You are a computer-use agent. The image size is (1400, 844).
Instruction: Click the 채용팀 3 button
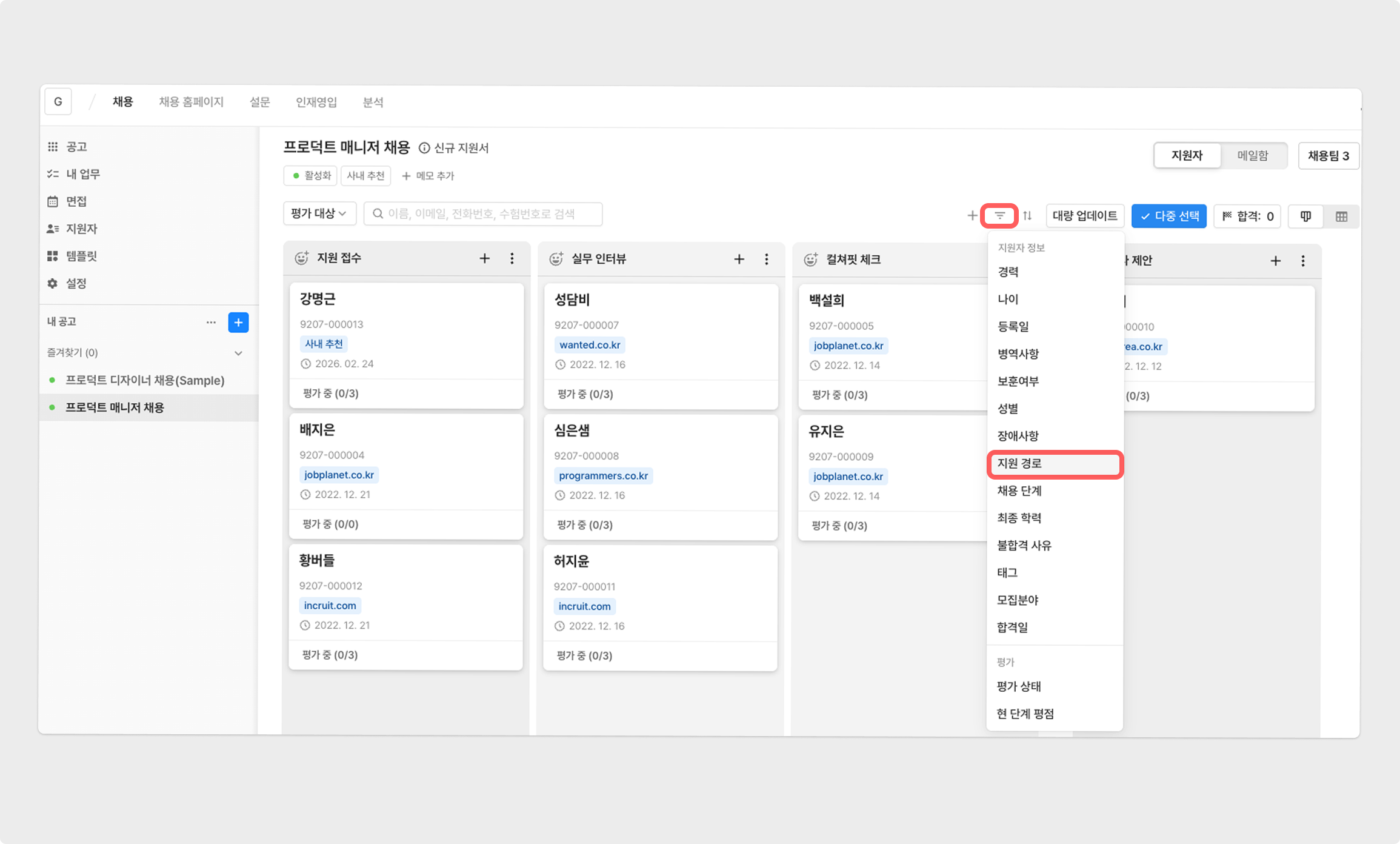tap(1328, 156)
